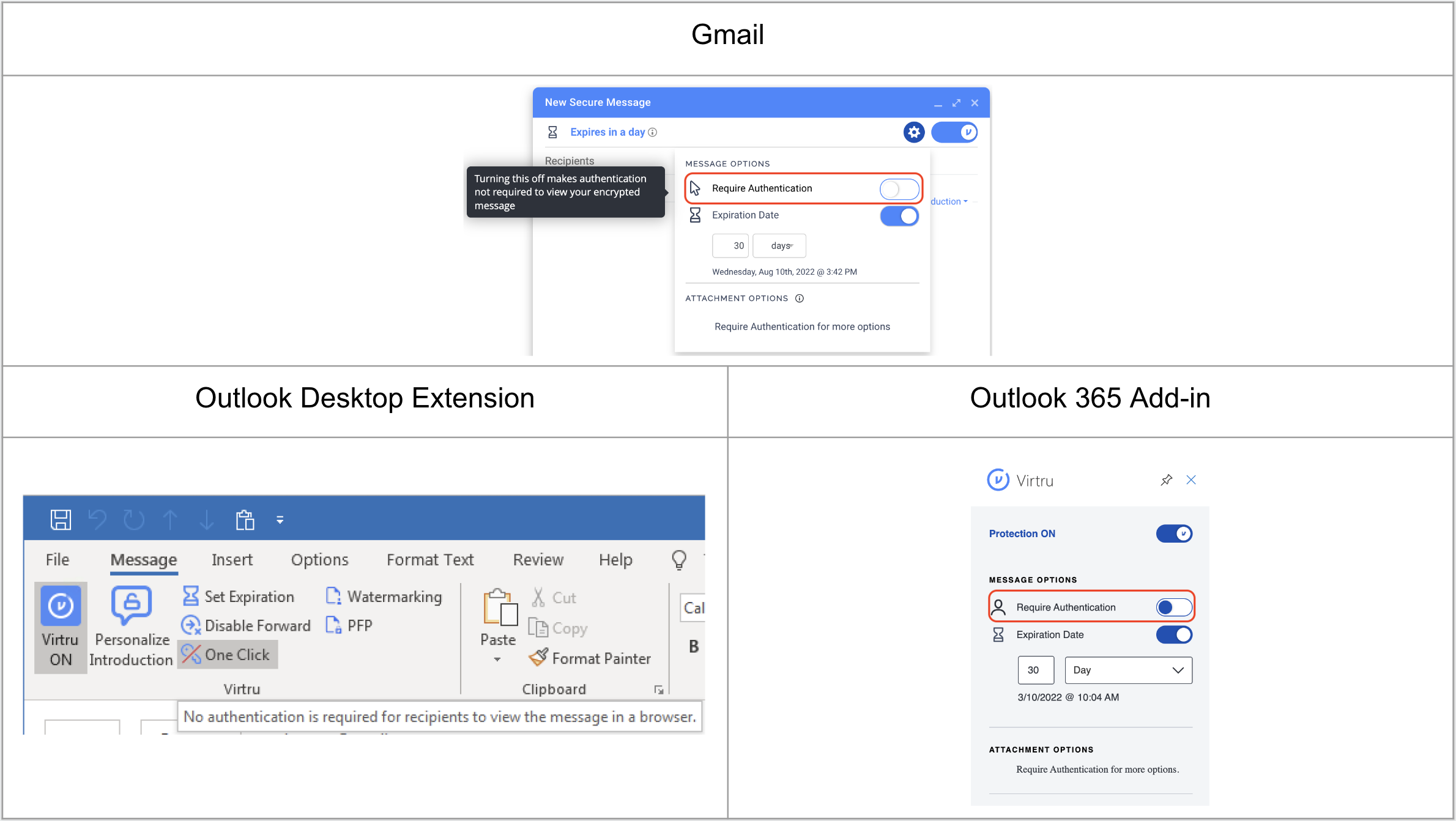Image resolution: width=1456 pixels, height=821 pixels.
Task: Minimize the New Secure Message window
Action: click(x=938, y=104)
